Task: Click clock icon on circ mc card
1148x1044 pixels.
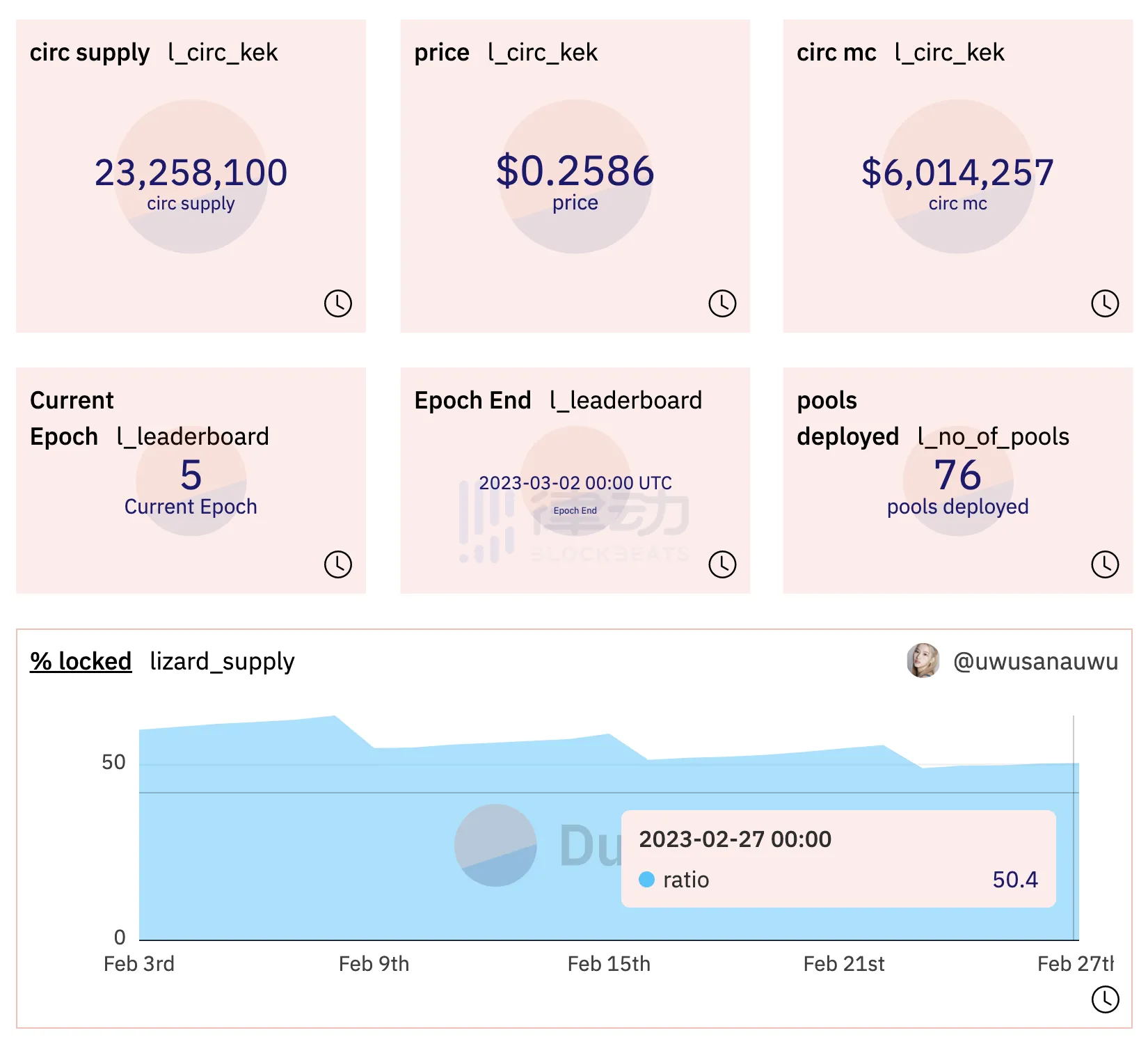Action: pos(1105,303)
